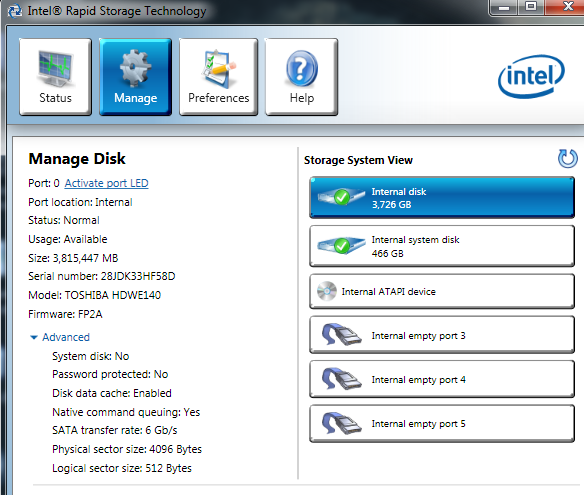
Task: Click the Internal system disk drive icon
Action: pyautogui.click(x=341, y=245)
